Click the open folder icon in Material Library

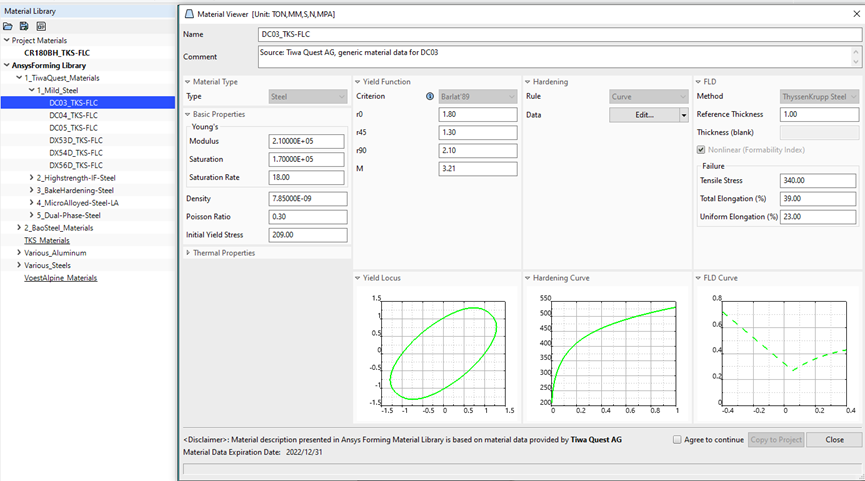pos(8,26)
